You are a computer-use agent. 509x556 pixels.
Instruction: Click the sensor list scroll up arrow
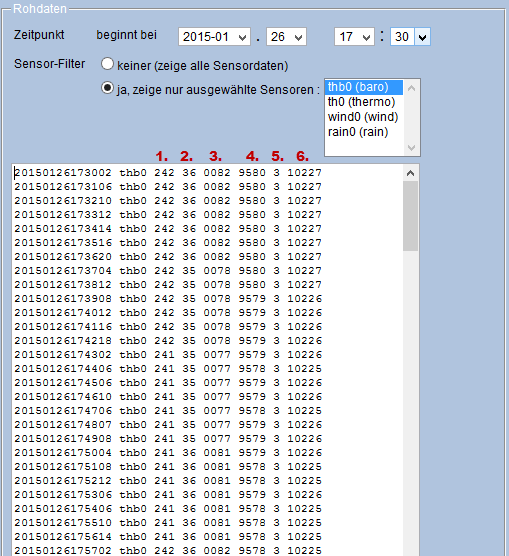pyautogui.click(x=411, y=88)
